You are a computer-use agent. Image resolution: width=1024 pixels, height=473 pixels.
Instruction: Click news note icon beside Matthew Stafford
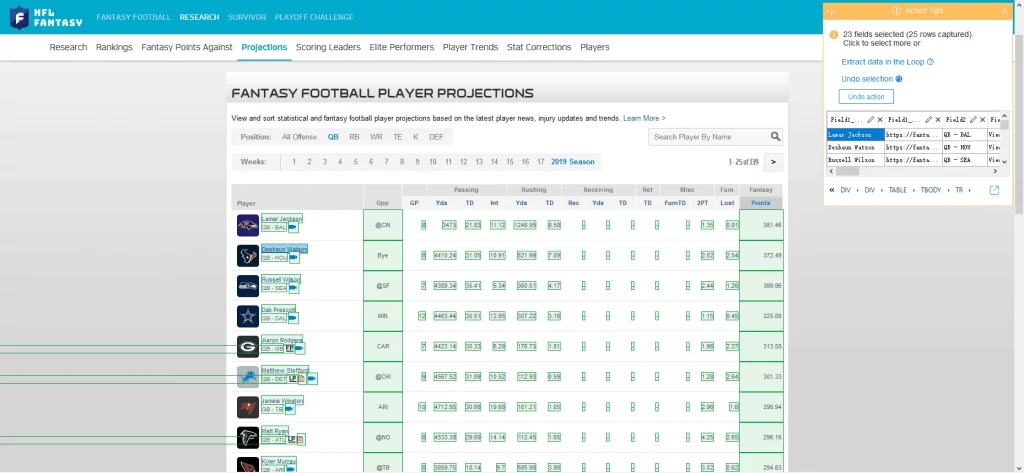click(302, 379)
